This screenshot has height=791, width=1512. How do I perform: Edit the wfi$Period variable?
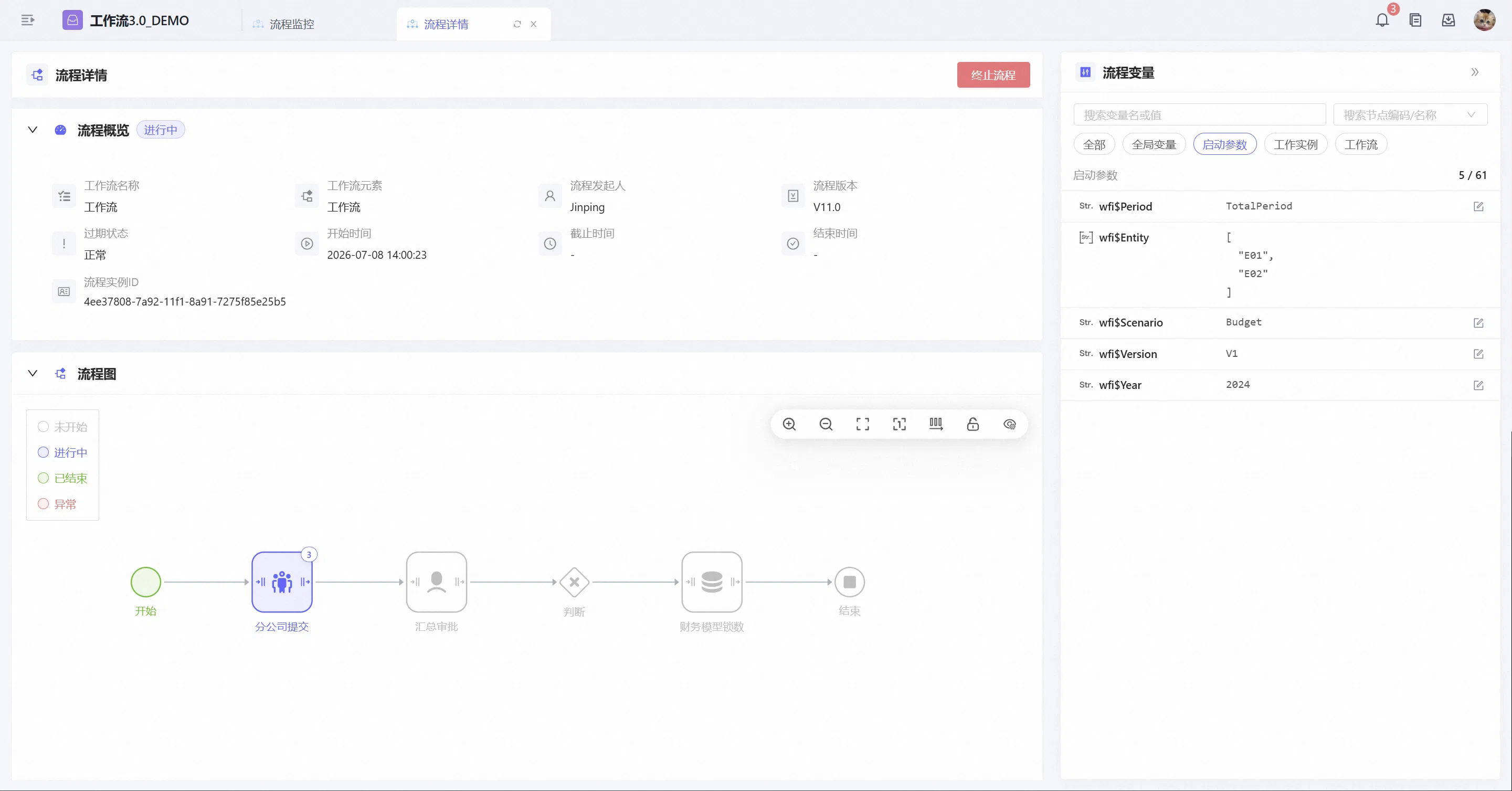[1478, 206]
